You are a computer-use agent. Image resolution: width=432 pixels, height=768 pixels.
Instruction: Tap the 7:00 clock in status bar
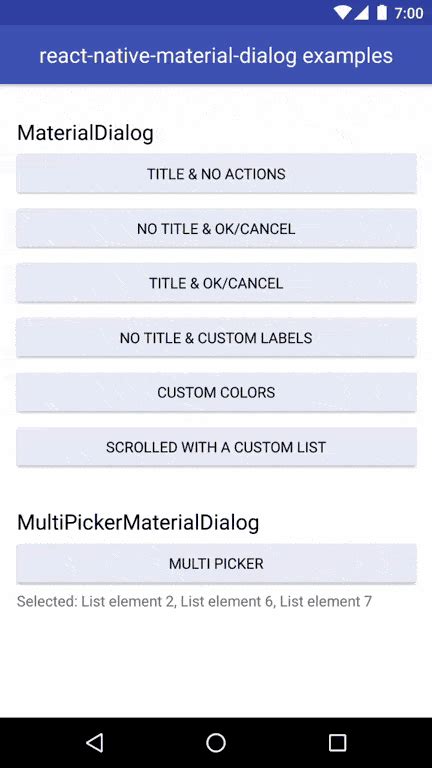click(x=409, y=13)
